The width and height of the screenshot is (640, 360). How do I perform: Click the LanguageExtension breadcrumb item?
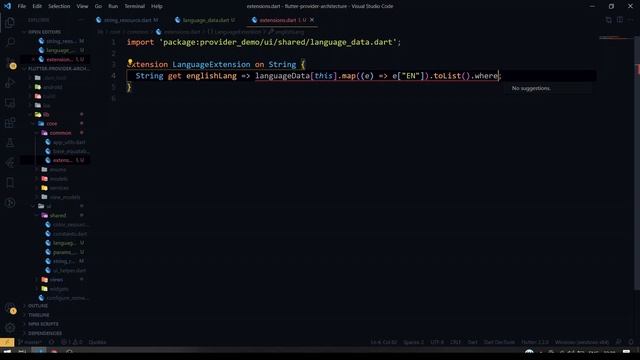pyautogui.click(x=237, y=32)
